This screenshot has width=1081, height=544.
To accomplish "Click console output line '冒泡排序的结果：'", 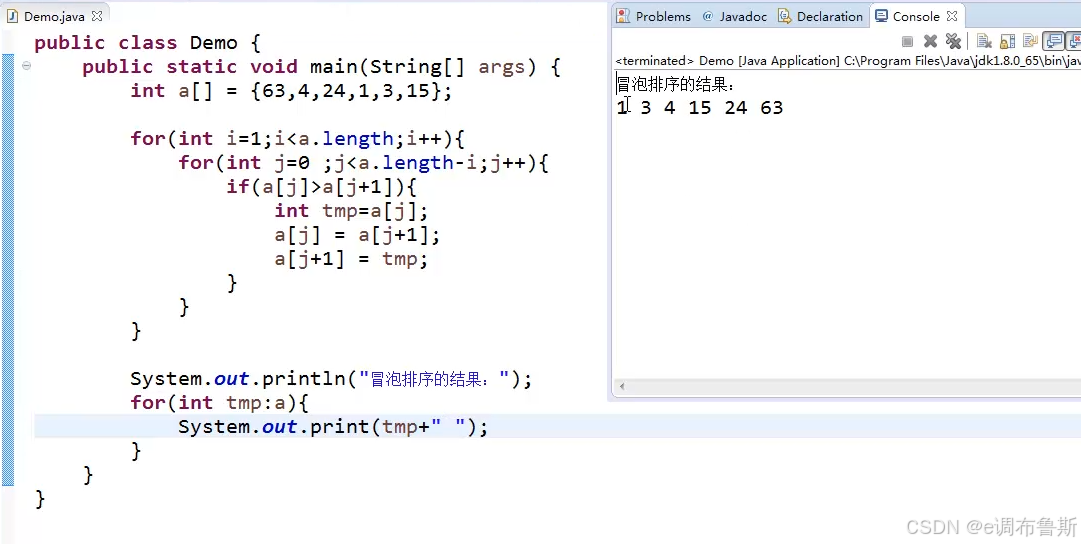I will 676,85.
